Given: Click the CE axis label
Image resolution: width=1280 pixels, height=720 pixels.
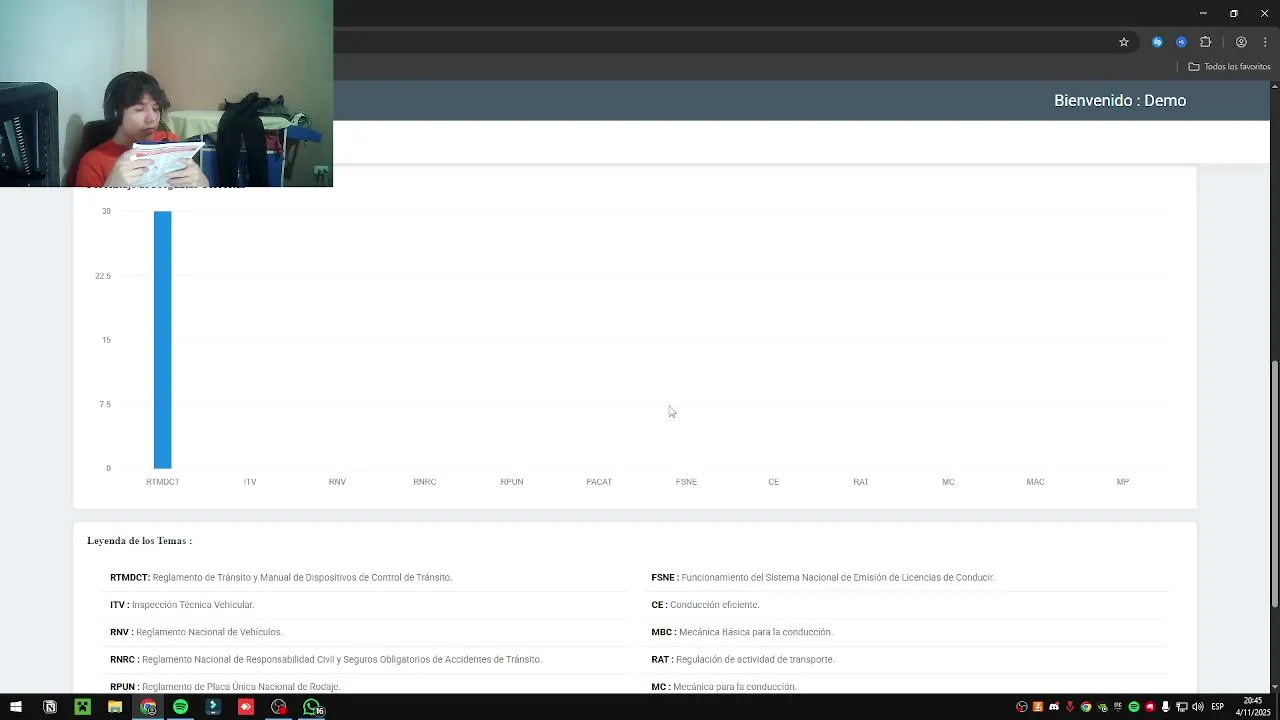Looking at the screenshot, I should point(773,482).
